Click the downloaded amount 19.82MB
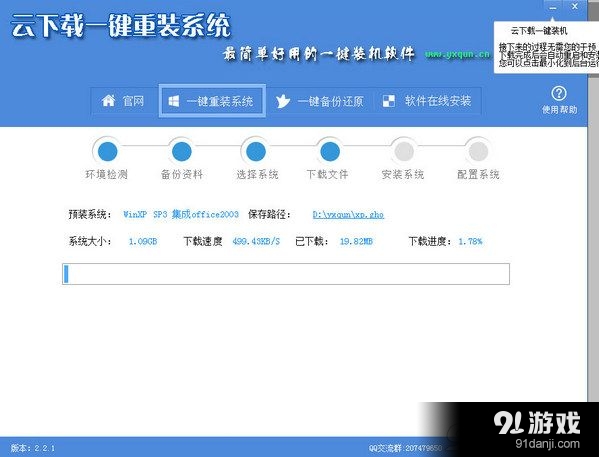This screenshot has height=457, width=599. pos(356,241)
